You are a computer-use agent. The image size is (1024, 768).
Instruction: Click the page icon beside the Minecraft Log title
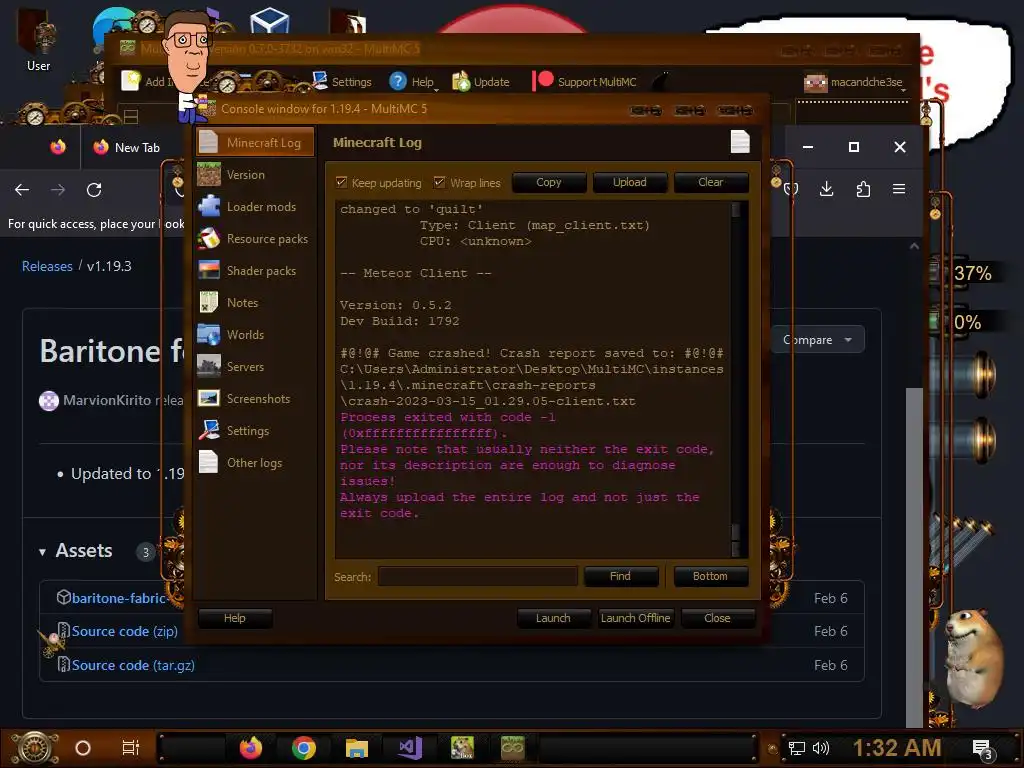[740, 142]
